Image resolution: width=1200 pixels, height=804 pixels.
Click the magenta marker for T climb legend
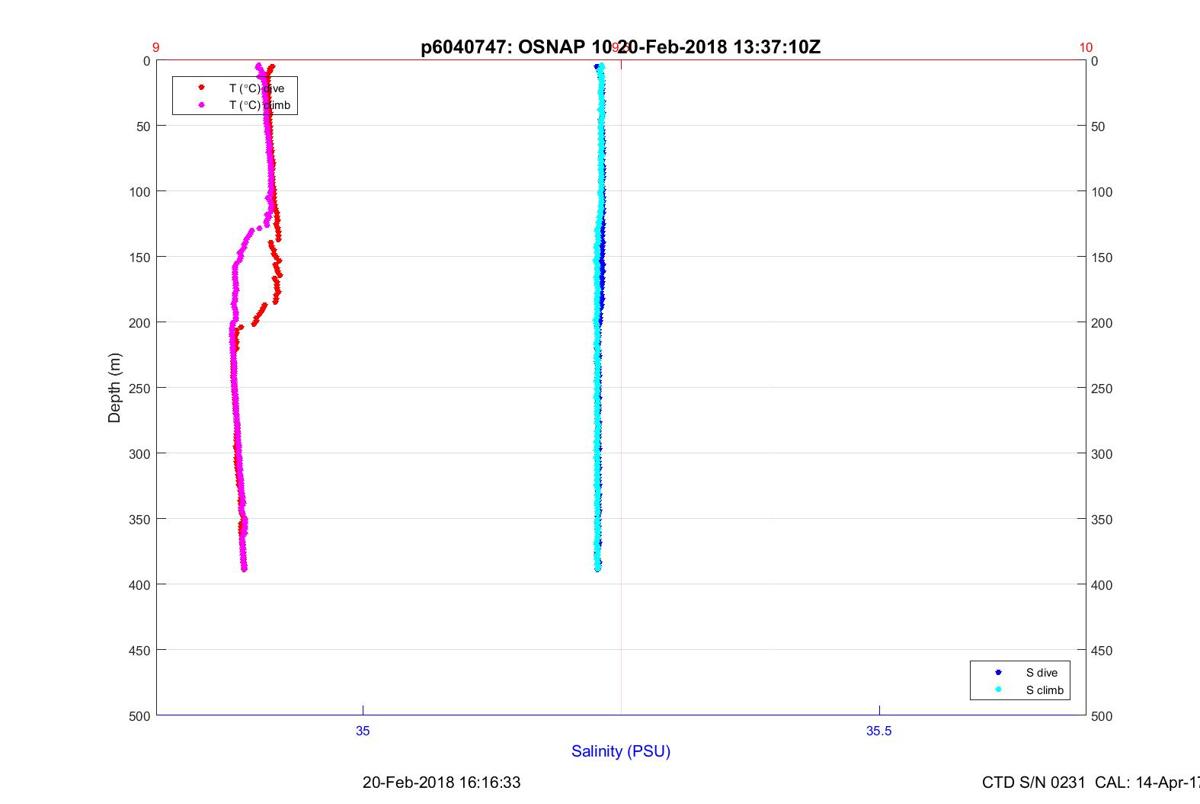[x=202, y=104]
